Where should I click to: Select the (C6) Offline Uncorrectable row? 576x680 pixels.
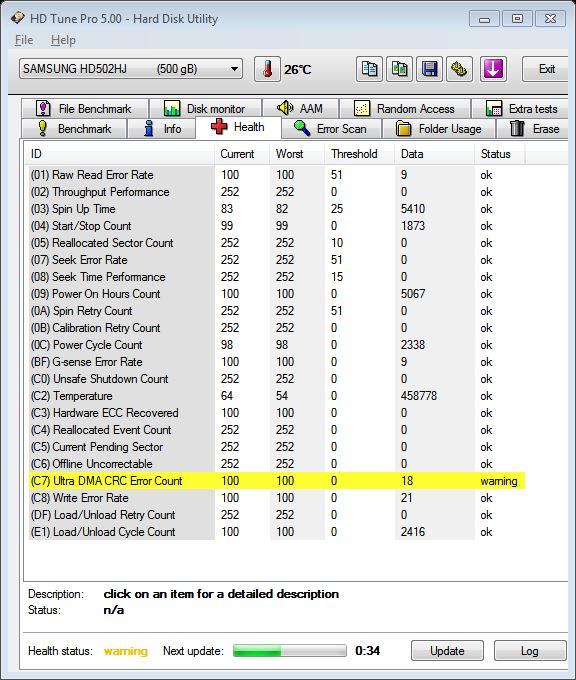[277, 464]
